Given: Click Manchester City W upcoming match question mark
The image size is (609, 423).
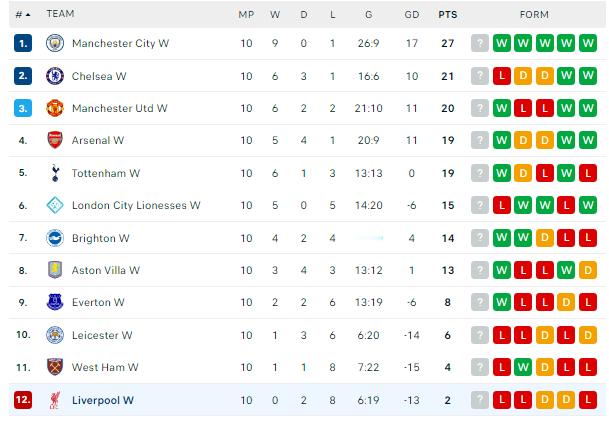Looking at the screenshot, I should pyautogui.click(x=480, y=44).
